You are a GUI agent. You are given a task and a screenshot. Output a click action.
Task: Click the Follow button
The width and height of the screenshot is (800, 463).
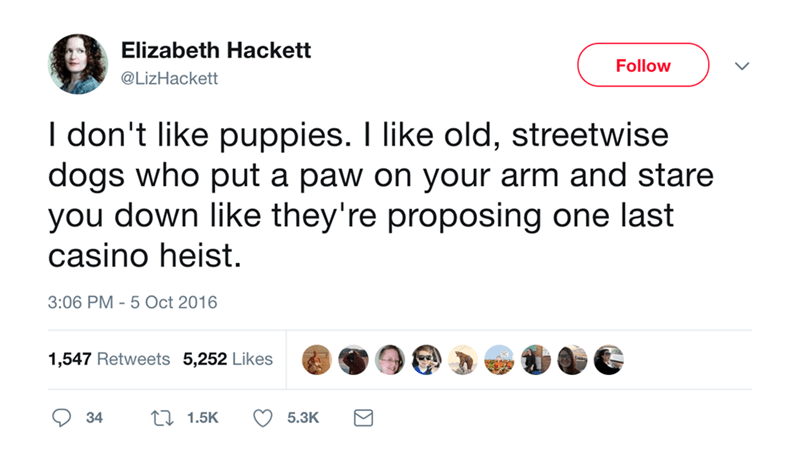tap(643, 65)
